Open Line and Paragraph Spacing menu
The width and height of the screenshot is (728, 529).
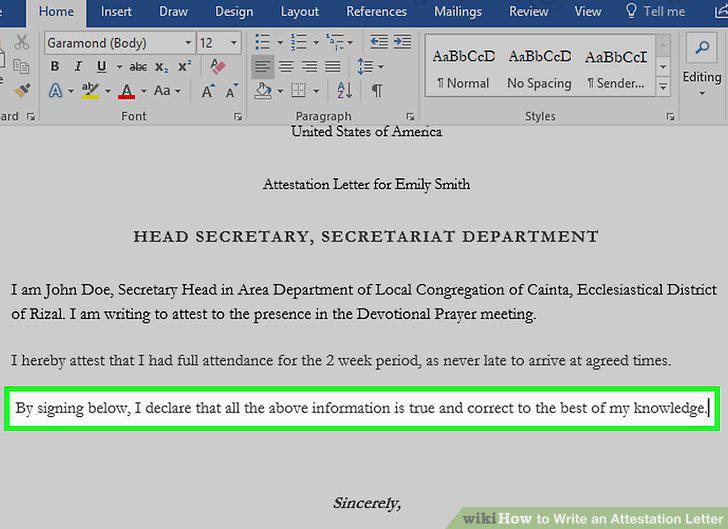click(x=370, y=67)
